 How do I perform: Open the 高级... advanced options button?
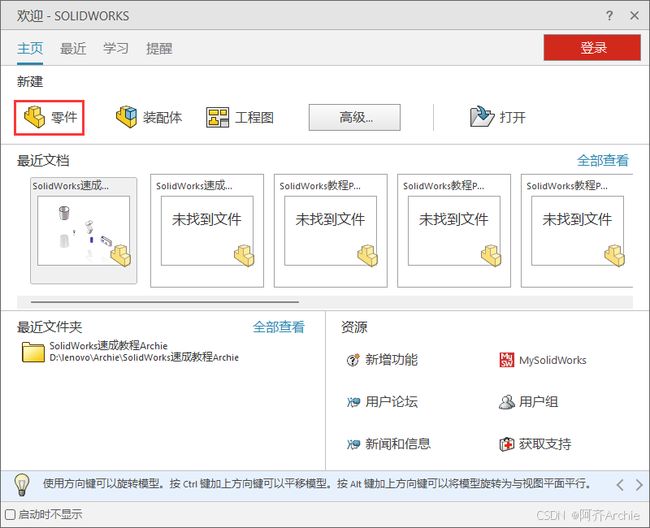pyautogui.click(x=354, y=117)
